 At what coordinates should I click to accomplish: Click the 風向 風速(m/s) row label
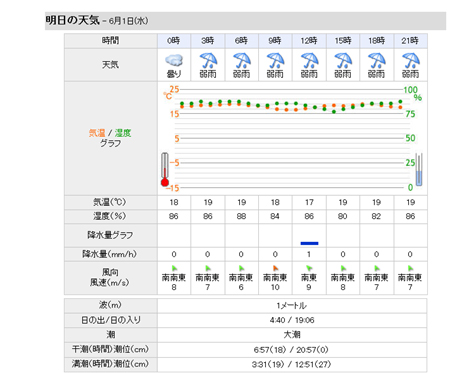[x=111, y=278]
